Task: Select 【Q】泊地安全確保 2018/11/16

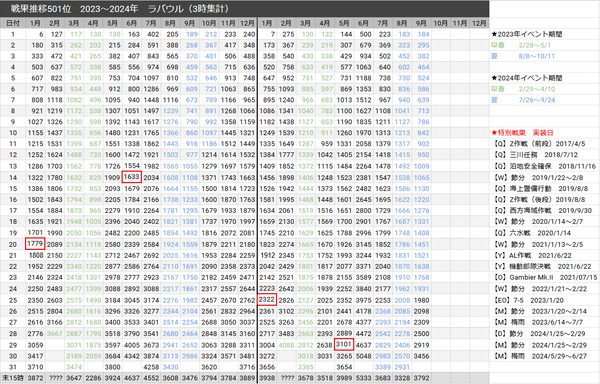Action: tap(544, 166)
